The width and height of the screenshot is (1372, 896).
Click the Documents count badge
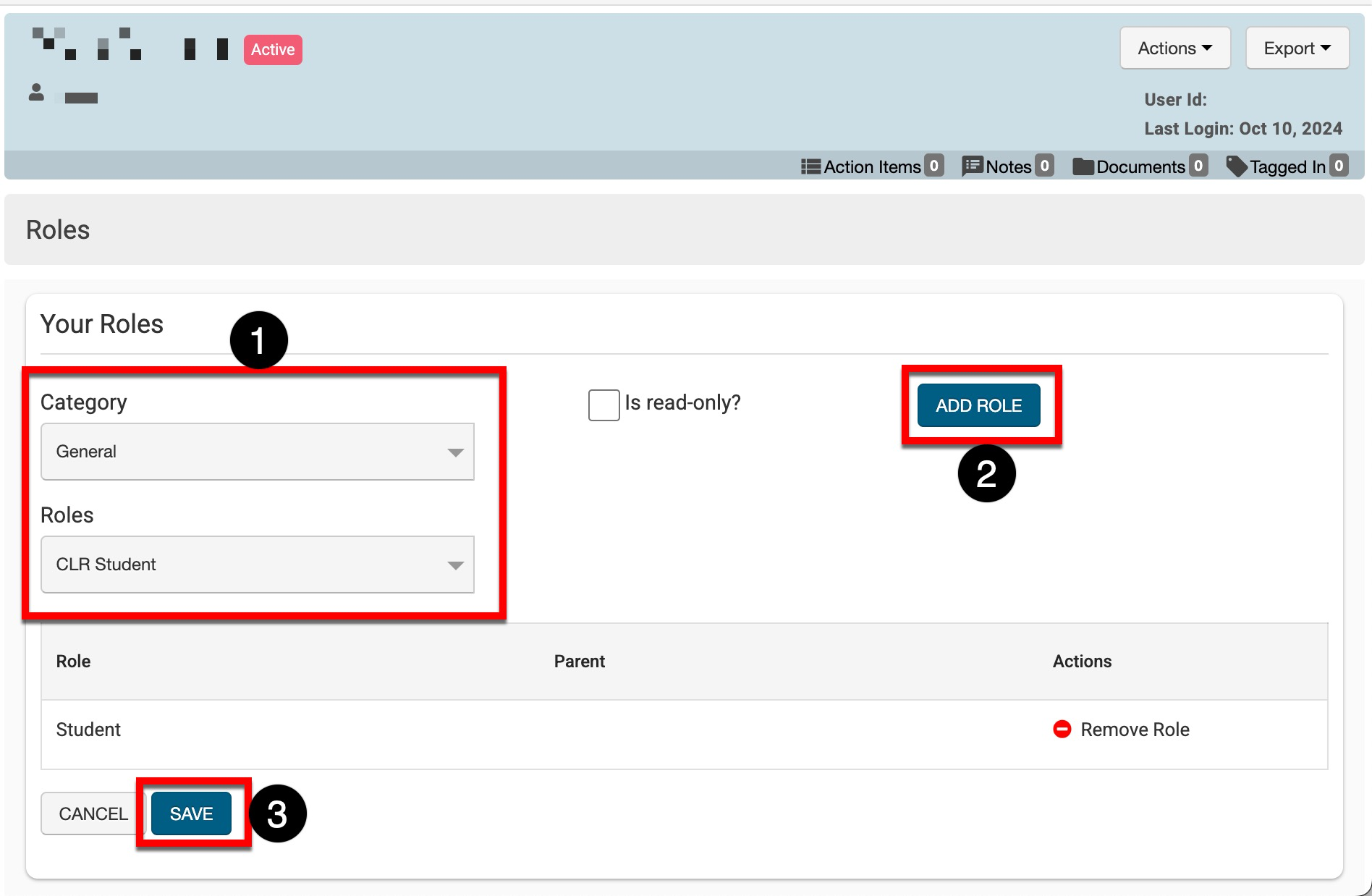coord(1198,166)
